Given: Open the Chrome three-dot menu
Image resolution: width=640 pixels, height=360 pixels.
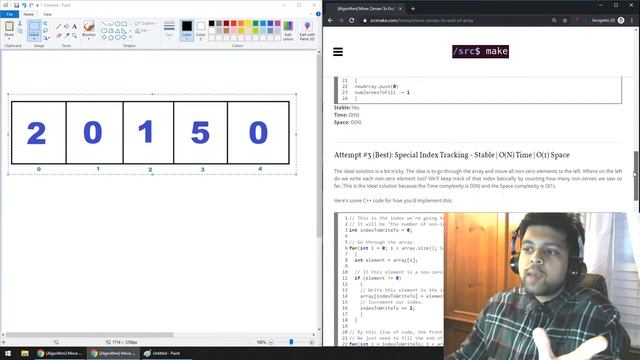Looking at the screenshot, I should pos(632,20).
